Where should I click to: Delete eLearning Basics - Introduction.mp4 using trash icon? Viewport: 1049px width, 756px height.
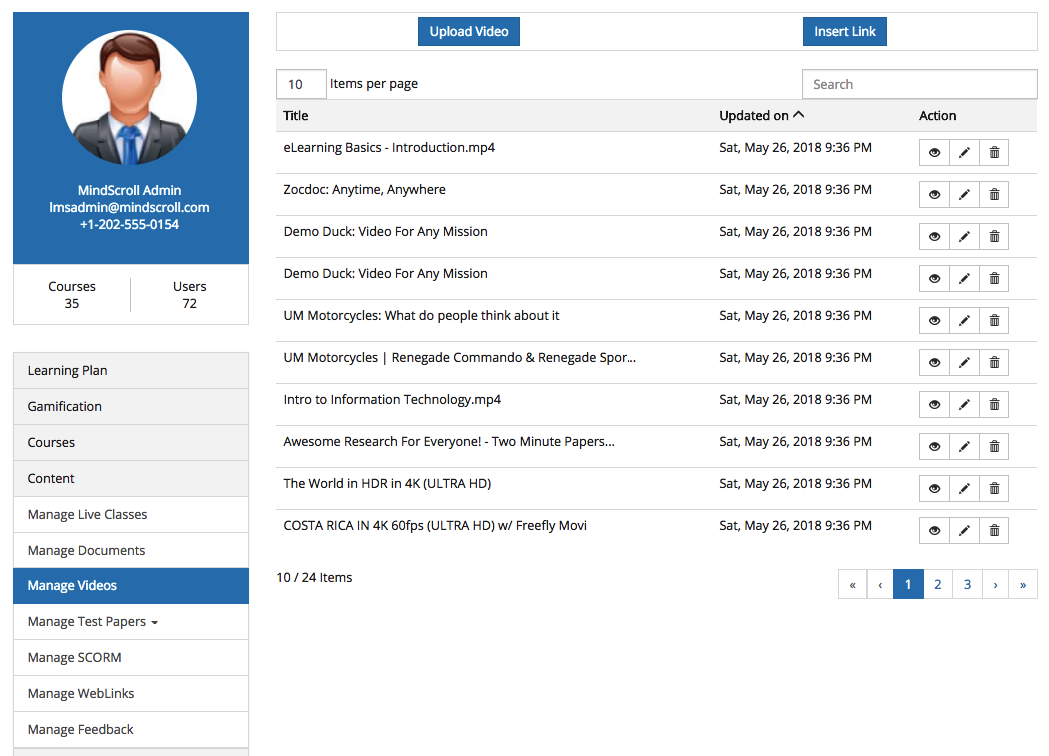click(x=994, y=153)
